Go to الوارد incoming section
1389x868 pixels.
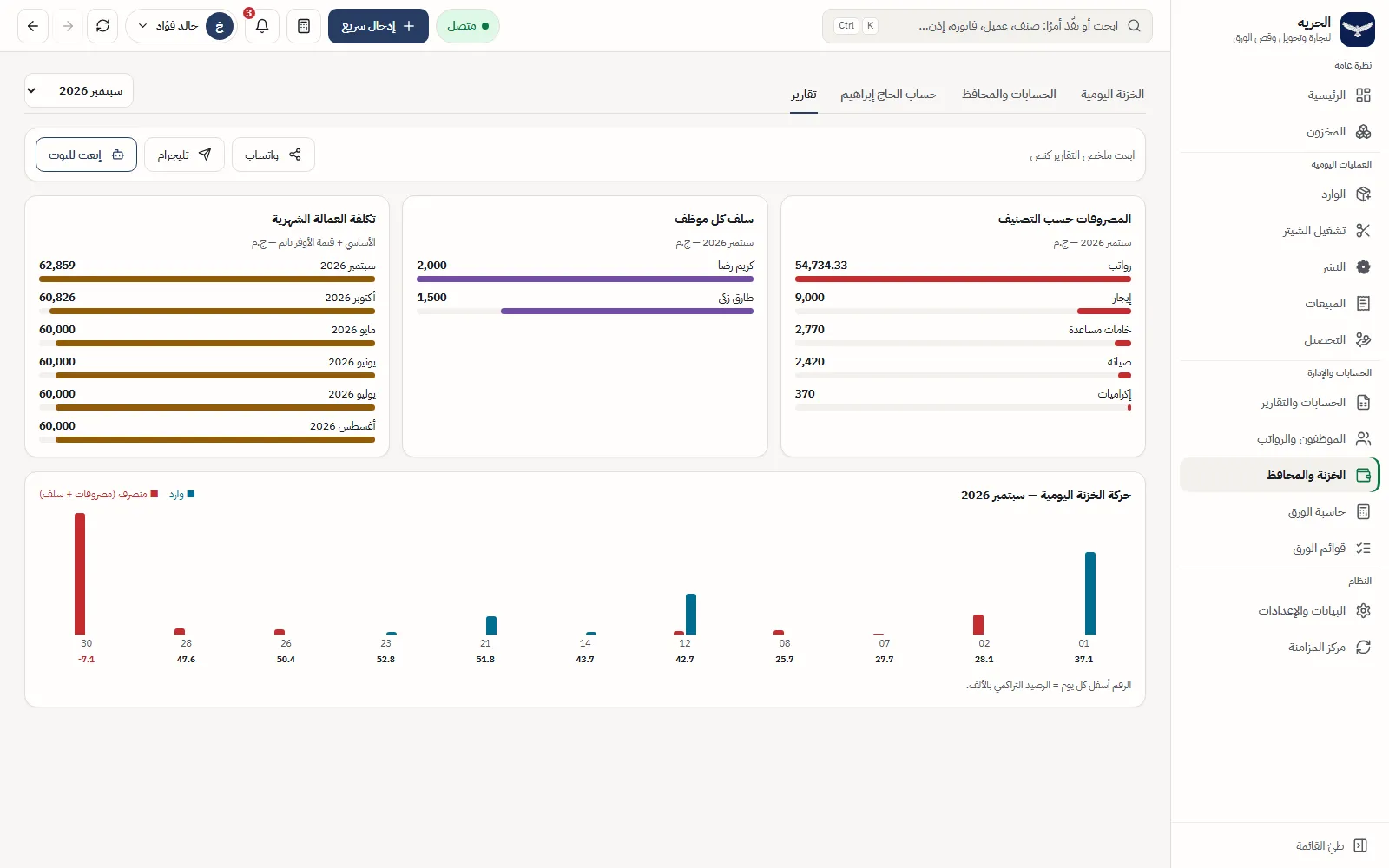[1280, 194]
